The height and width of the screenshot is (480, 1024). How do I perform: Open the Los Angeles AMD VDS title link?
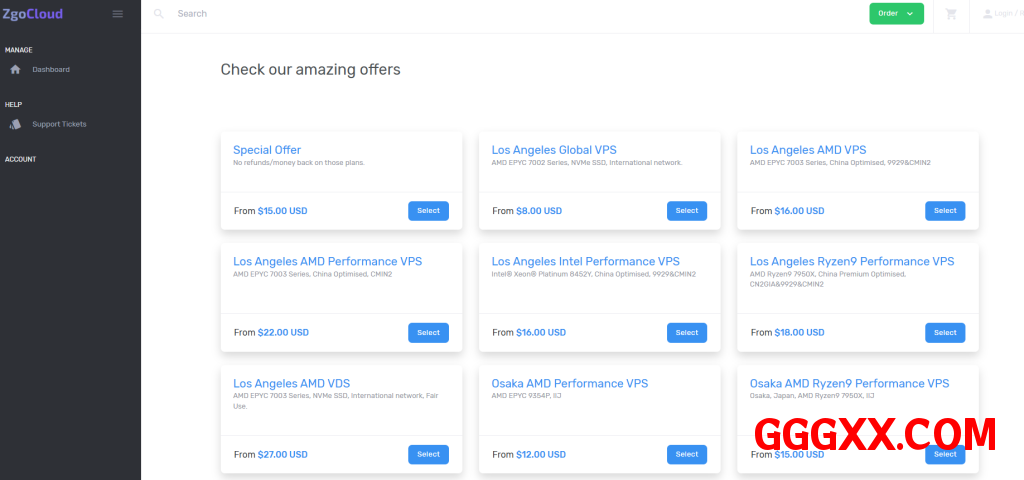click(x=291, y=383)
